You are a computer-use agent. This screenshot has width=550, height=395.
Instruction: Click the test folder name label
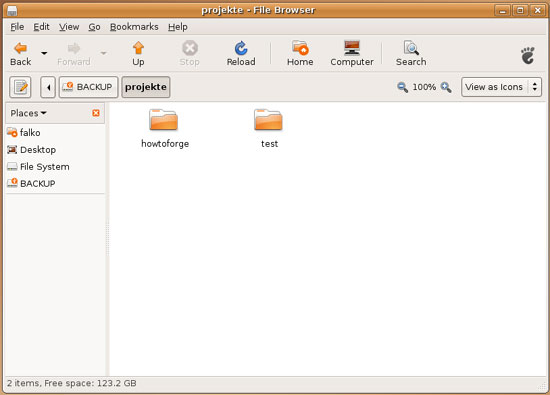[269, 143]
